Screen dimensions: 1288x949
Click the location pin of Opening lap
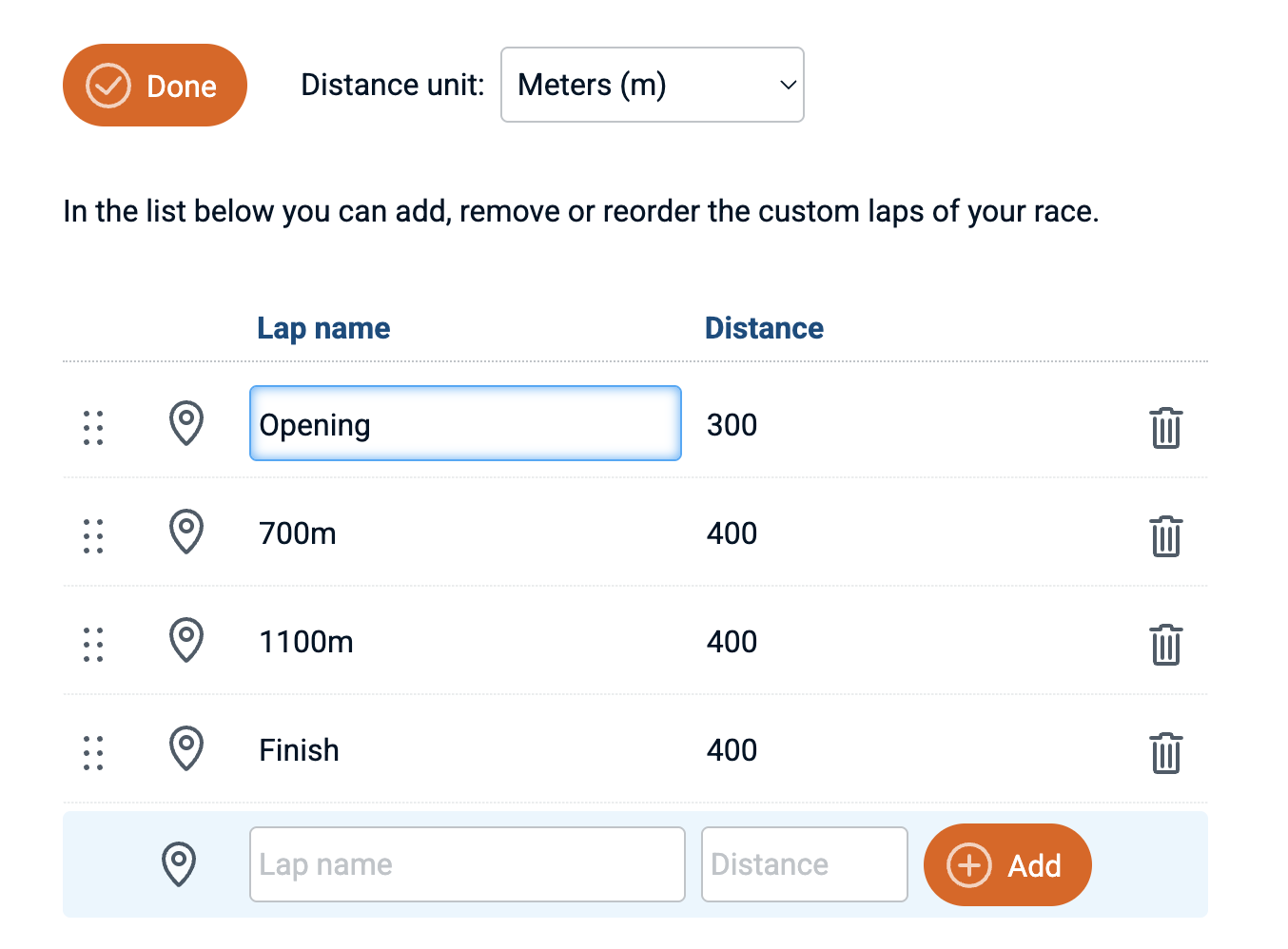(186, 423)
